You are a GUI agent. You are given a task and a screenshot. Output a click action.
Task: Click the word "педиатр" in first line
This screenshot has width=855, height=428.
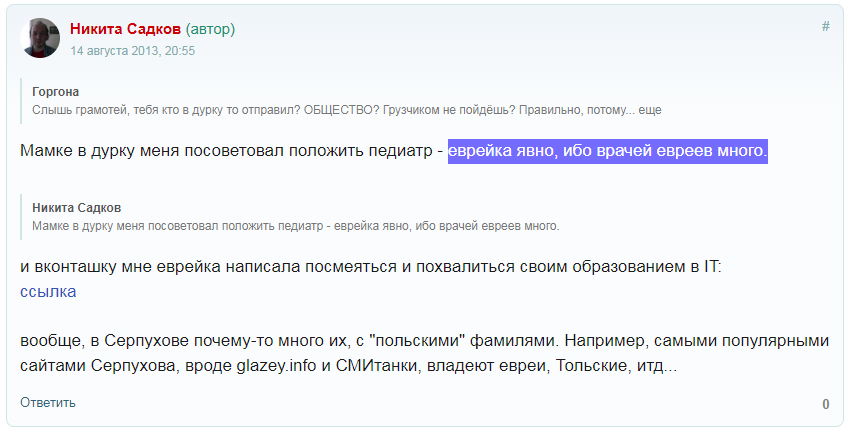tap(396, 151)
